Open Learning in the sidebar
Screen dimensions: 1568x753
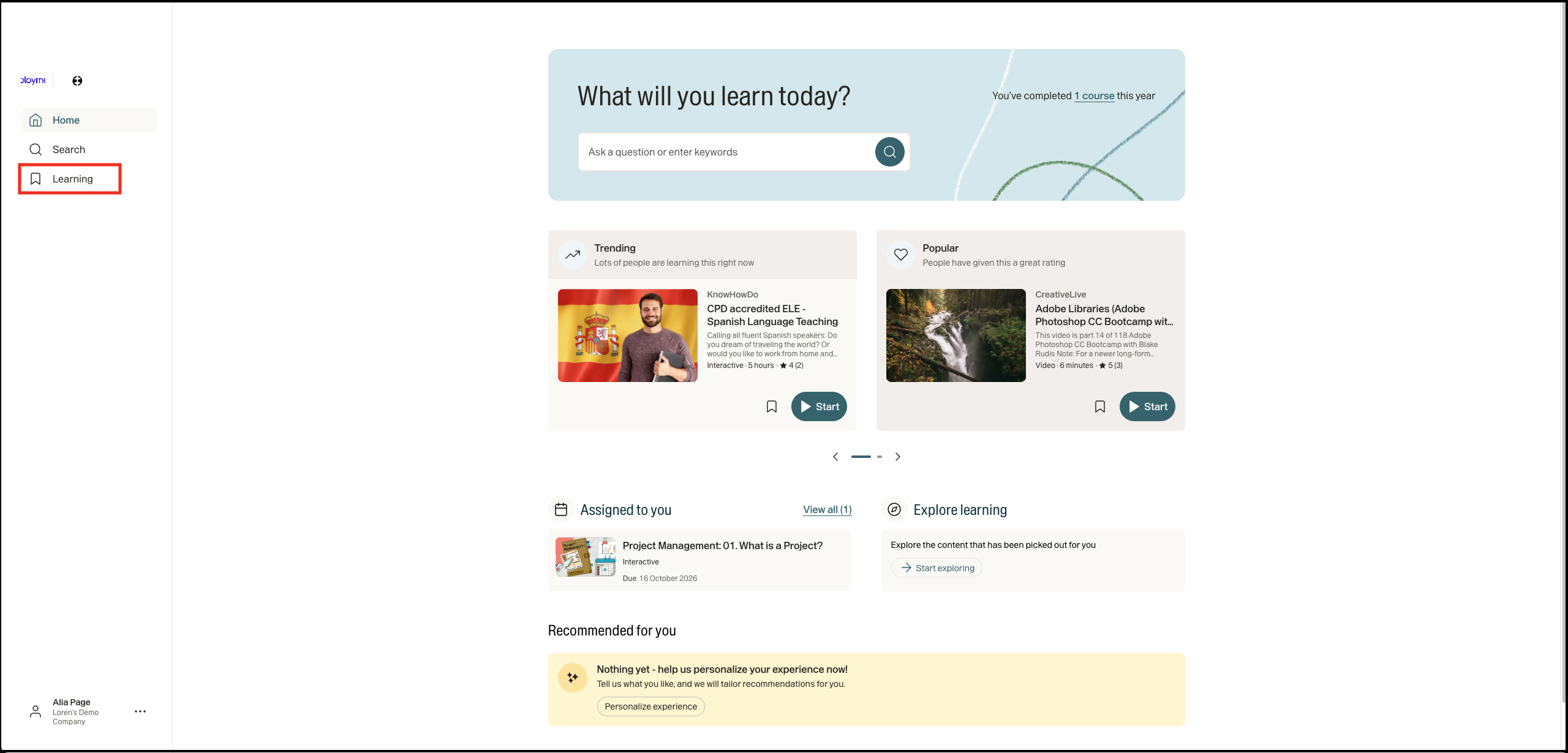click(x=72, y=179)
